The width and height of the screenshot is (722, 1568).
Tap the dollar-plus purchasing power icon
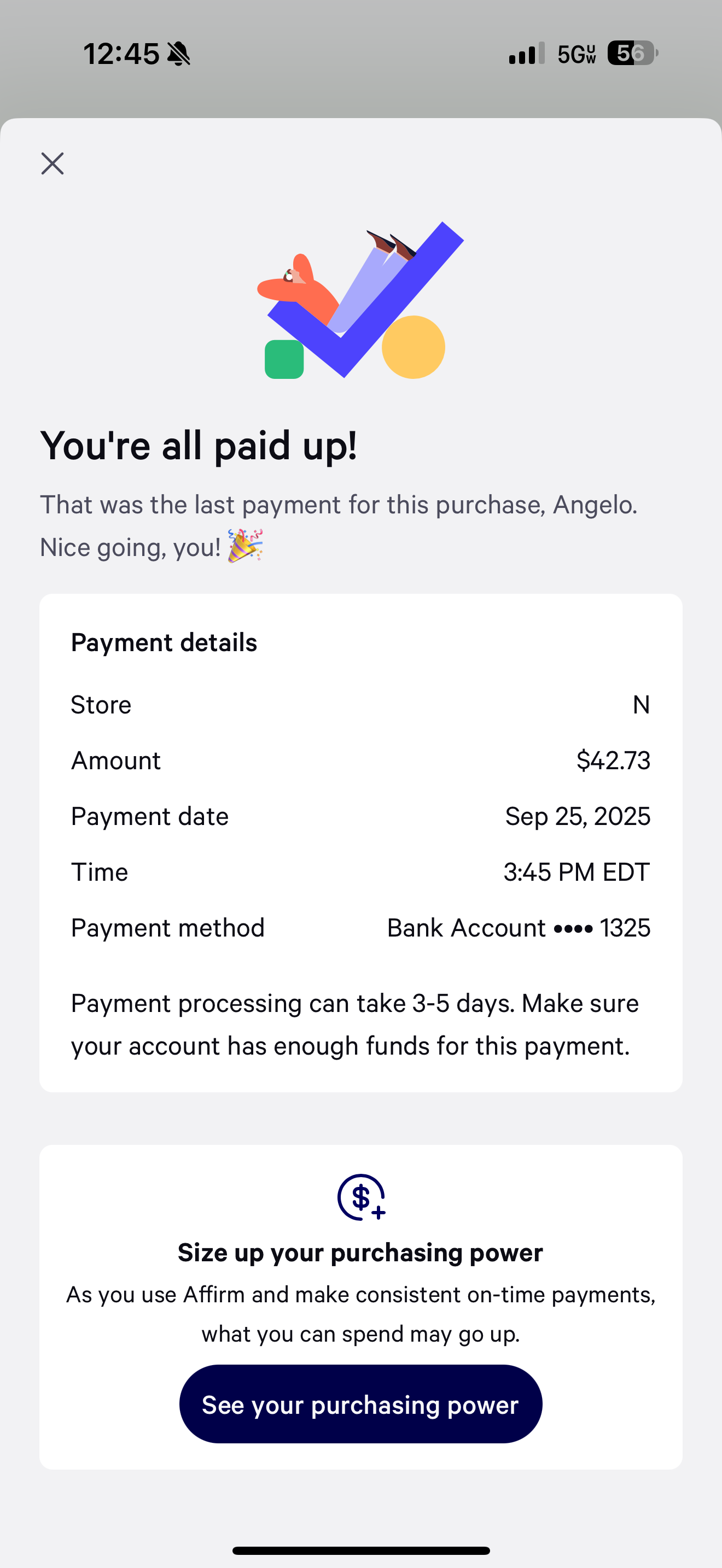[361, 1197]
